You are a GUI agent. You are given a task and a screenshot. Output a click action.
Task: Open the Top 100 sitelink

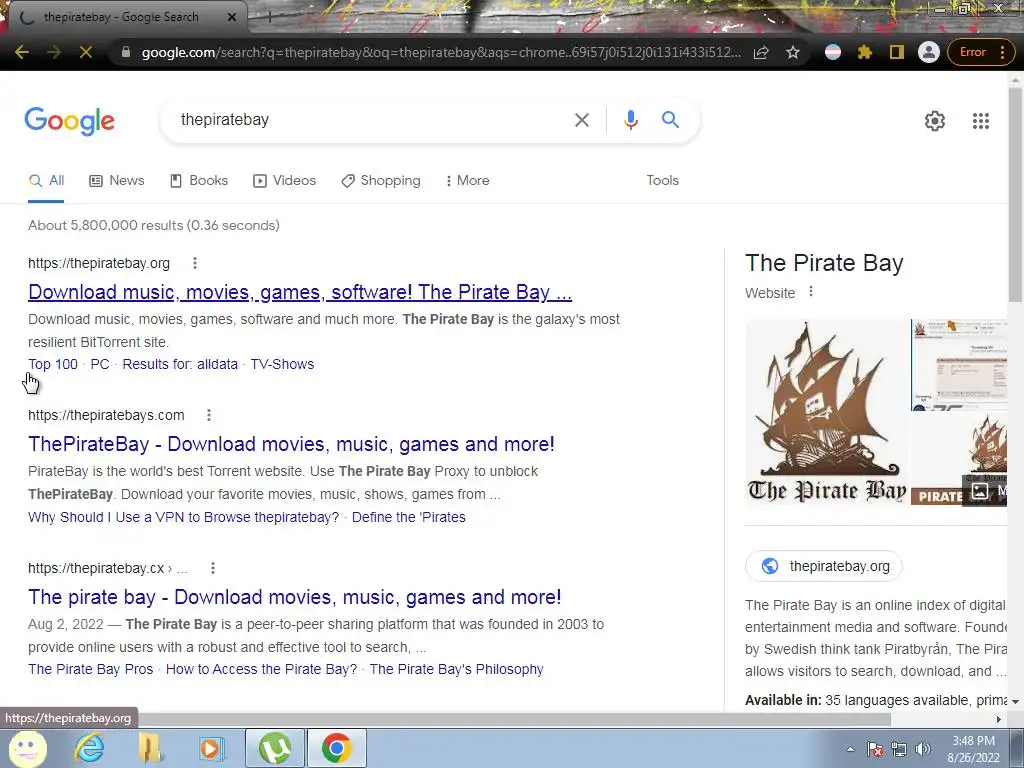(x=53, y=364)
